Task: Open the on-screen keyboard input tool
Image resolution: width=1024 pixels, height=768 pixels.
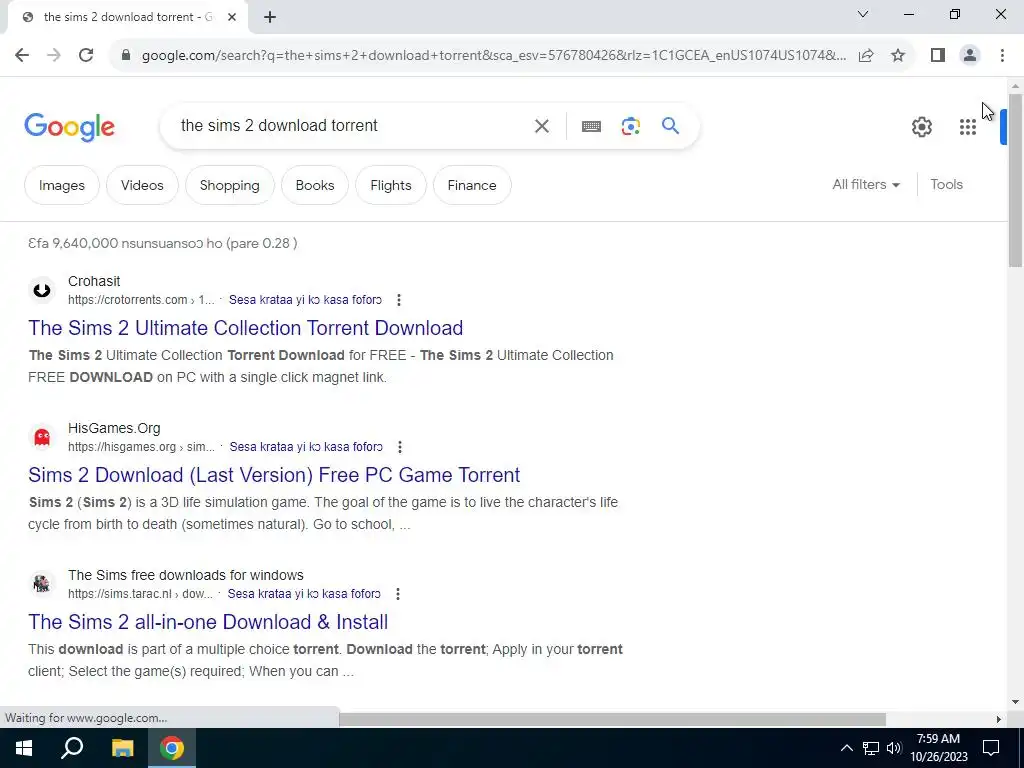Action: click(591, 126)
